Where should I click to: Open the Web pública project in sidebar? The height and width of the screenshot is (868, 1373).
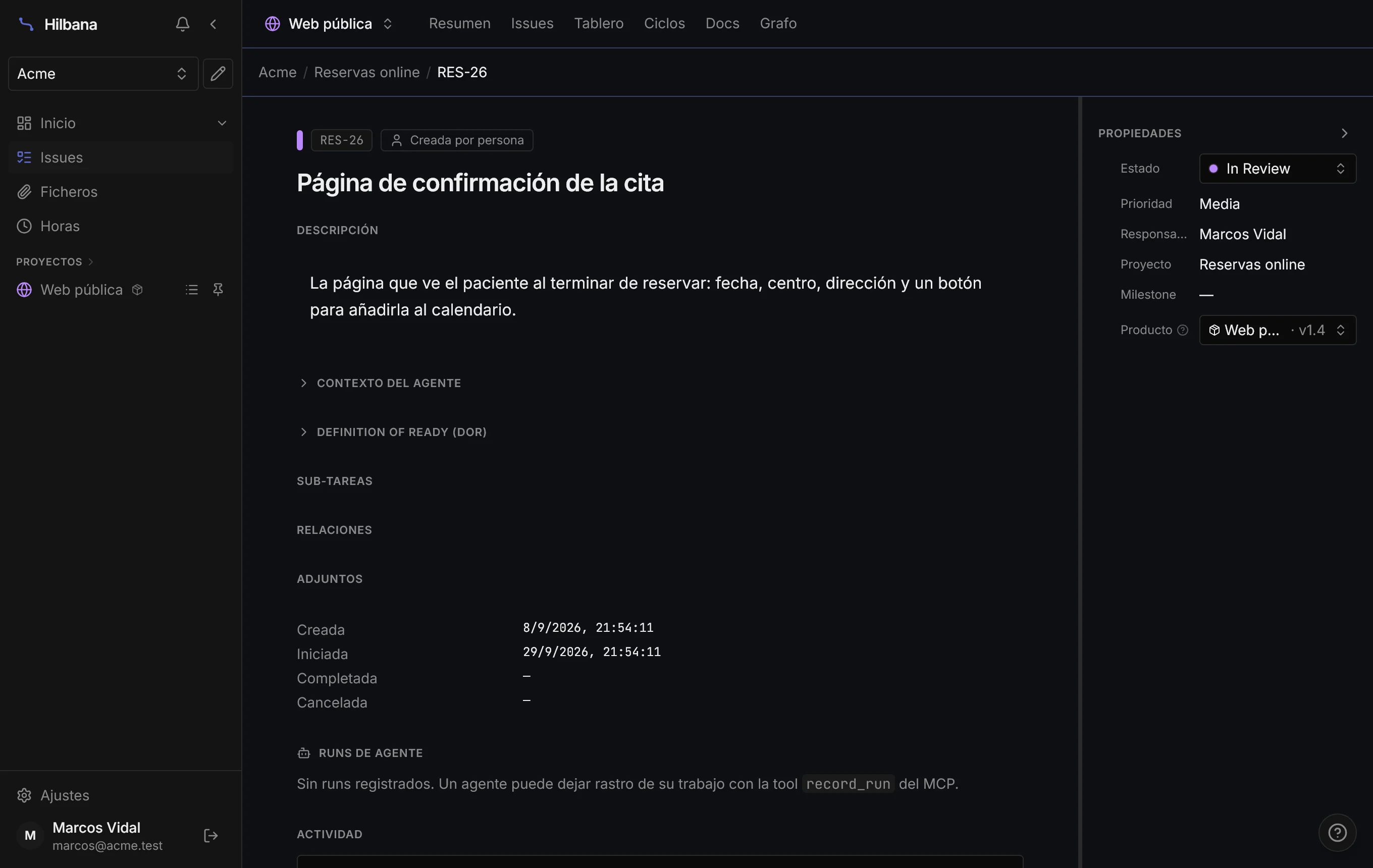[81, 290]
